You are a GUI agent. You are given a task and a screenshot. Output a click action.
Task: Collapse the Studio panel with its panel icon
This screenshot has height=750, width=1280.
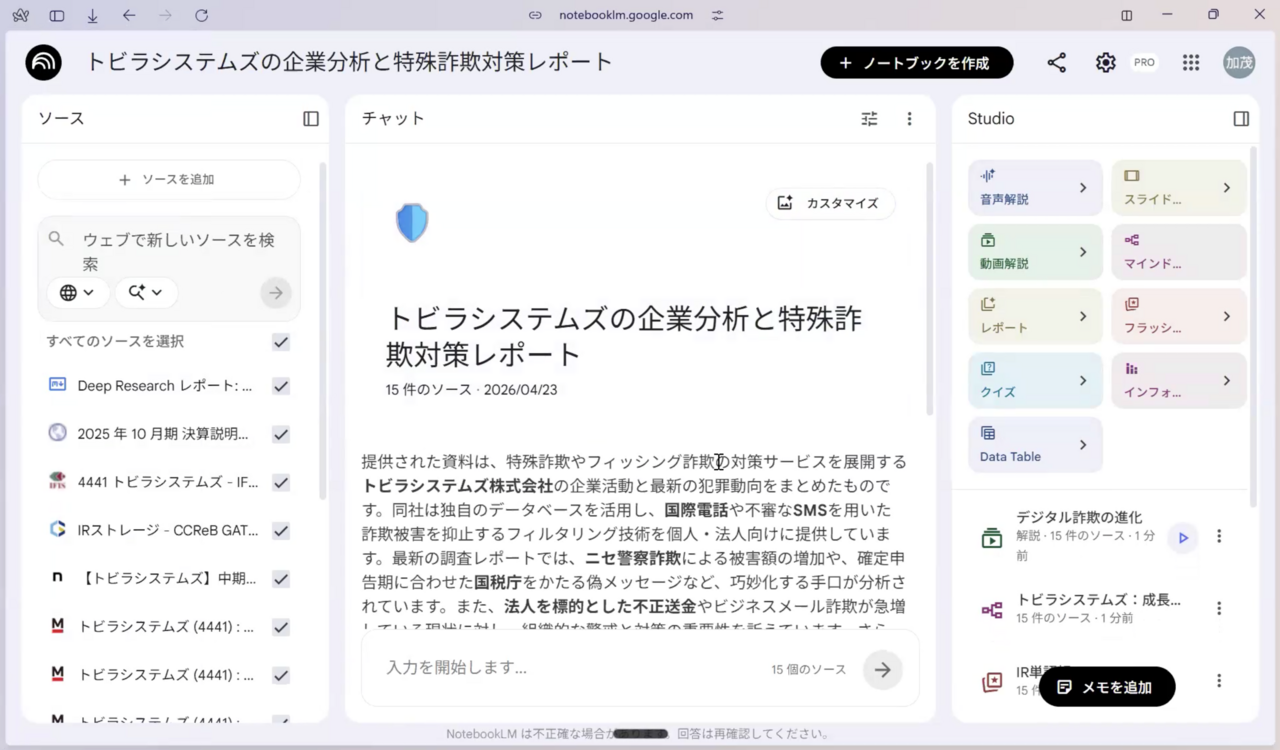point(1241,119)
